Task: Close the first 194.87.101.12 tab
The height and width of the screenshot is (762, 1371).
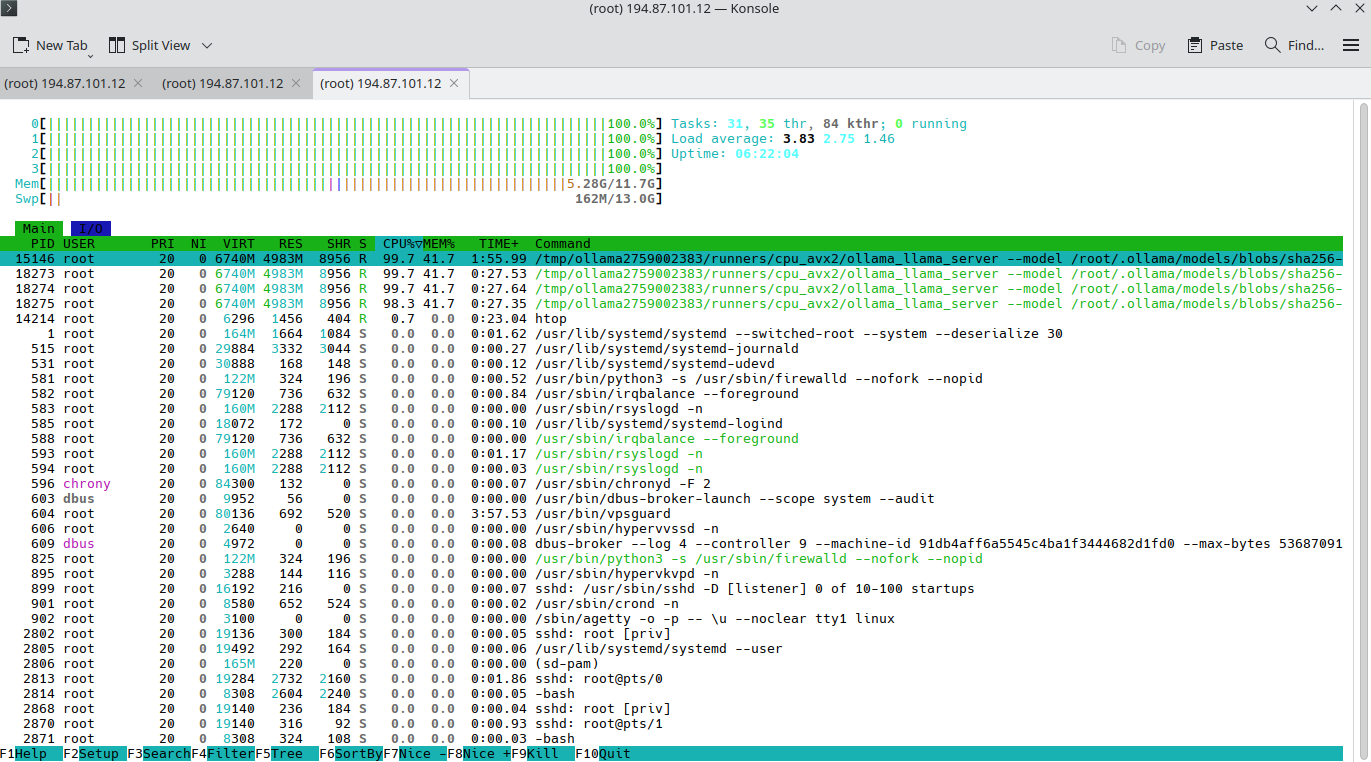Action: pyautogui.click(x=138, y=83)
